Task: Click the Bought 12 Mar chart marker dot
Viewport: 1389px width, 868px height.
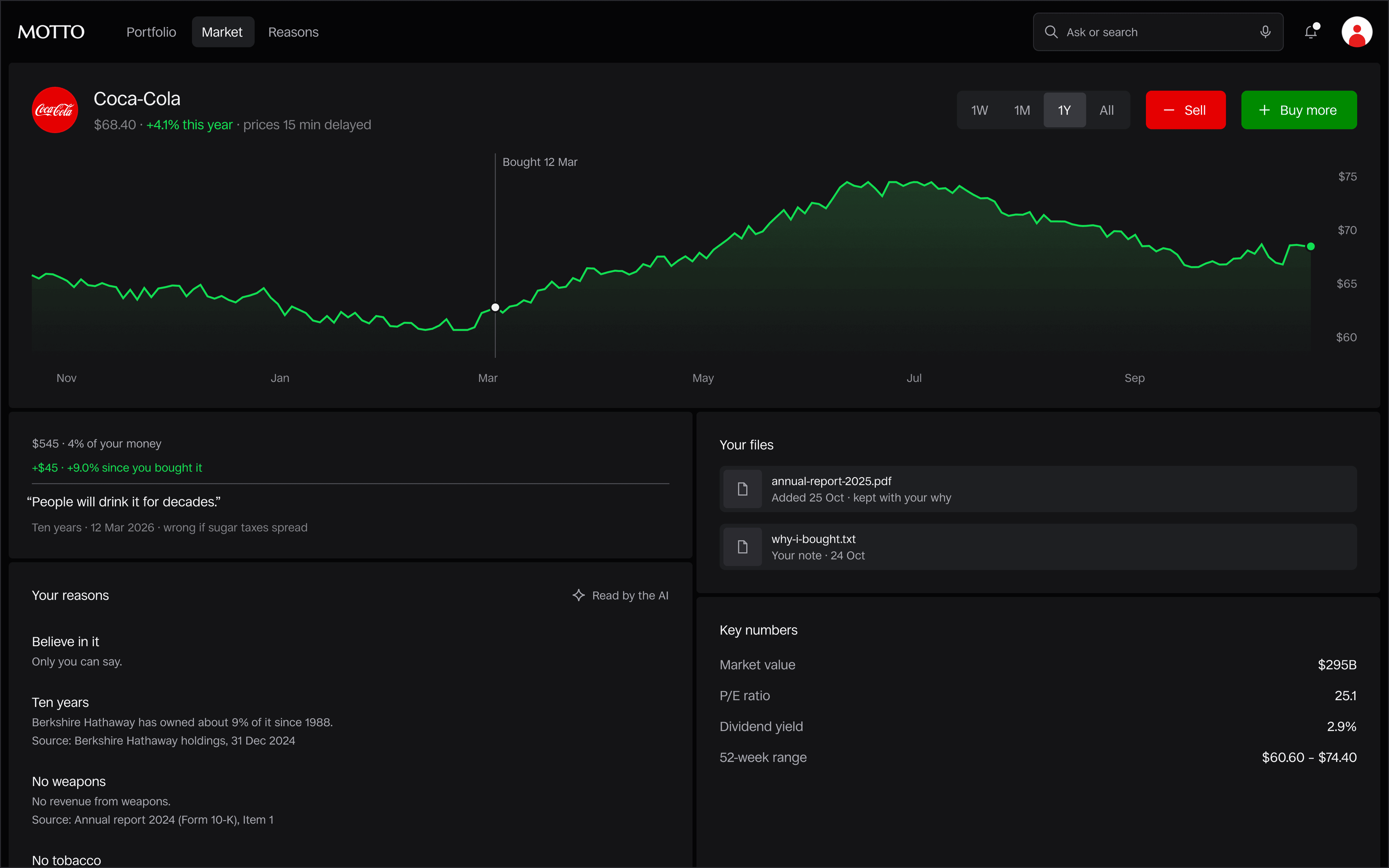Action: [x=495, y=307]
